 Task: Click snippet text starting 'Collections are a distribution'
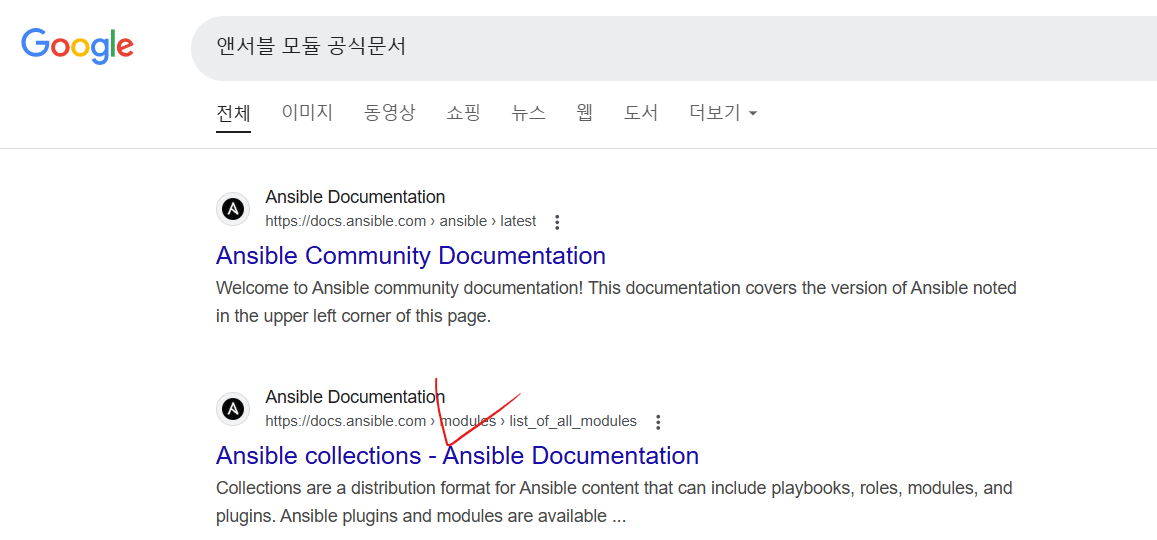pyautogui.click(x=614, y=502)
